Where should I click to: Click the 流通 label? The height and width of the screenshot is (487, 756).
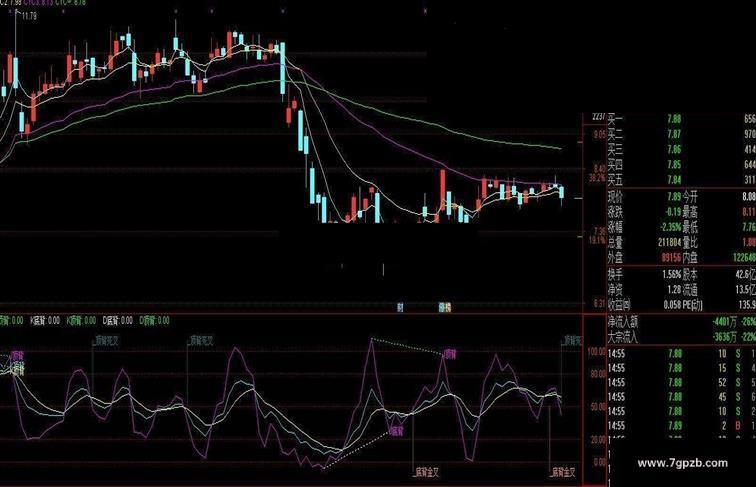[x=690, y=290]
